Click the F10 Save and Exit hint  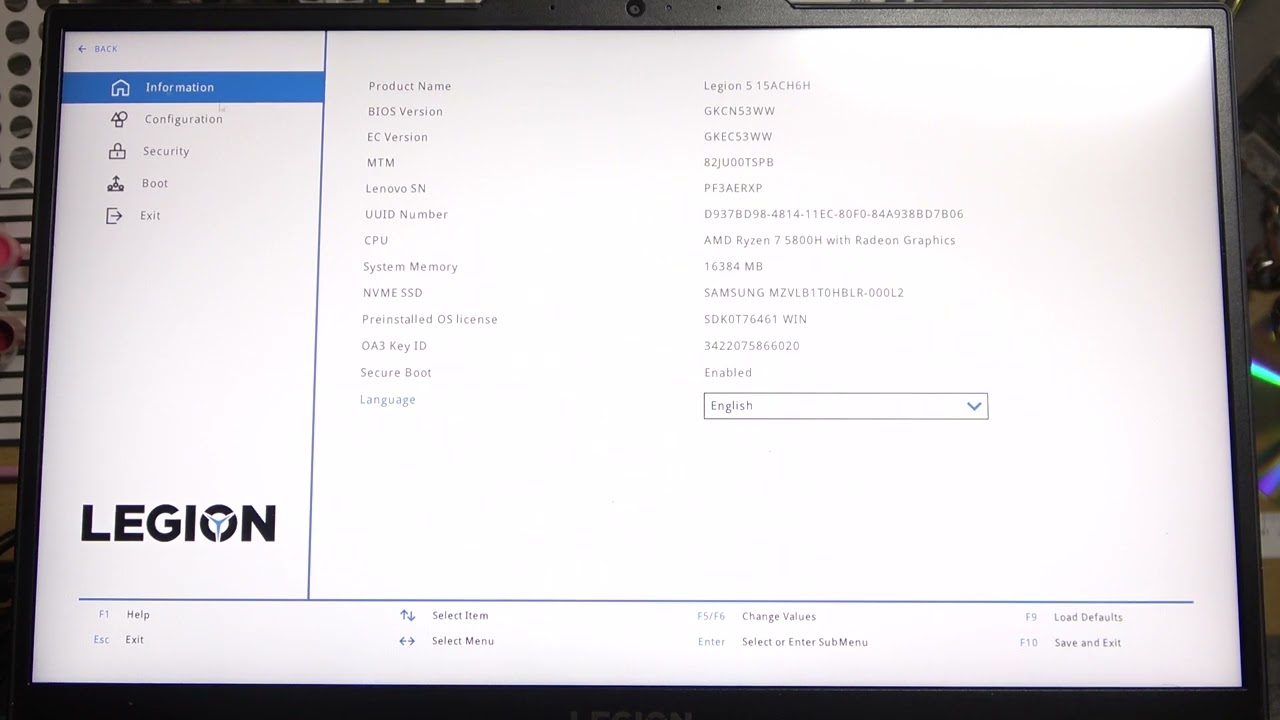[x=1071, y=643]
